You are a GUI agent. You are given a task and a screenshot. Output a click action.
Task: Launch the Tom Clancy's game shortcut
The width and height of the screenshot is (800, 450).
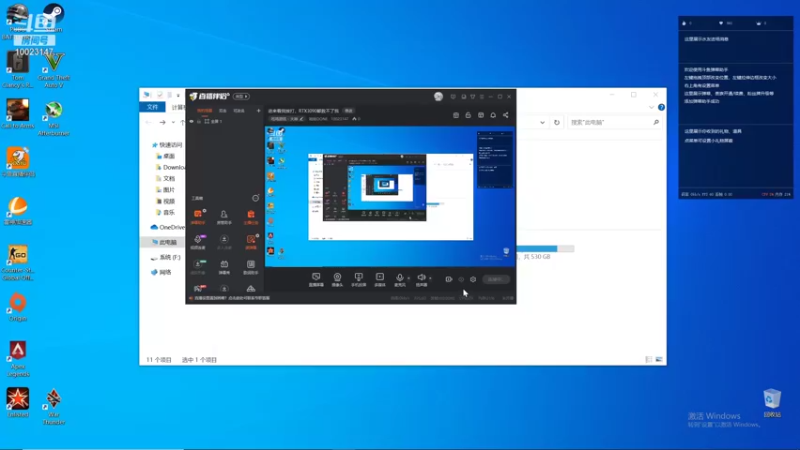pyautogui.click(x=18, y=70)
